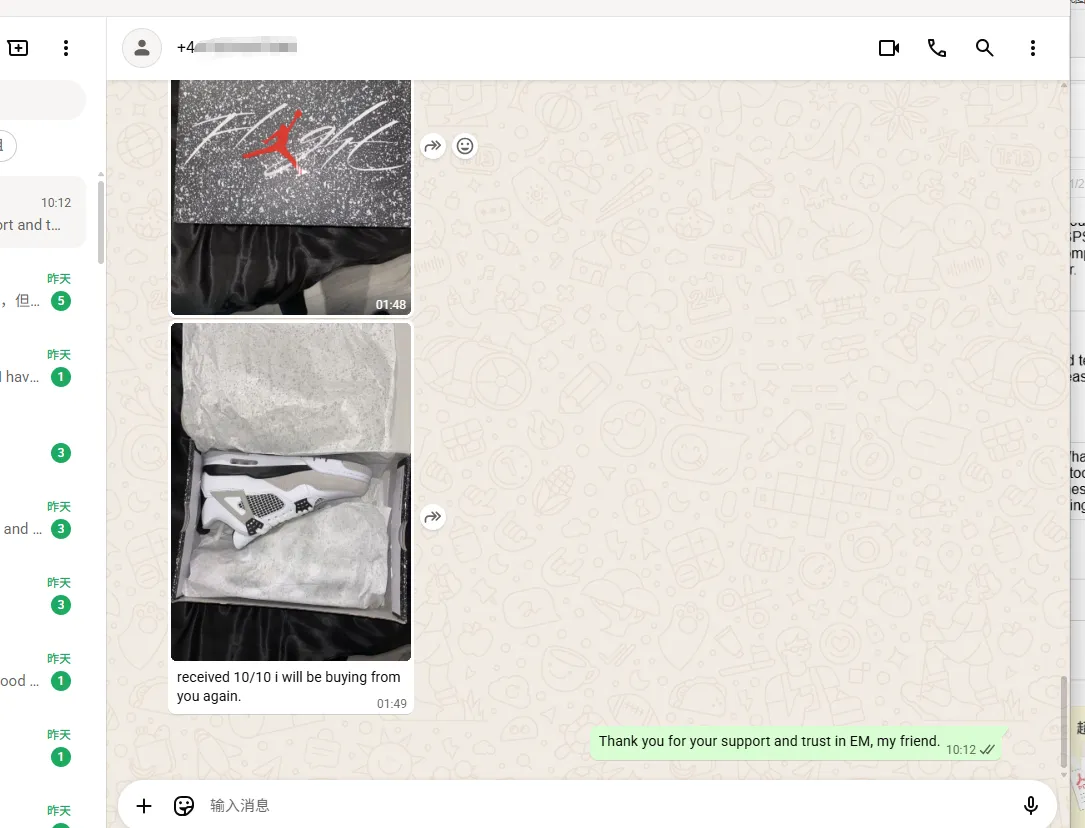Start a video call with the contact

tap(888, 48)
